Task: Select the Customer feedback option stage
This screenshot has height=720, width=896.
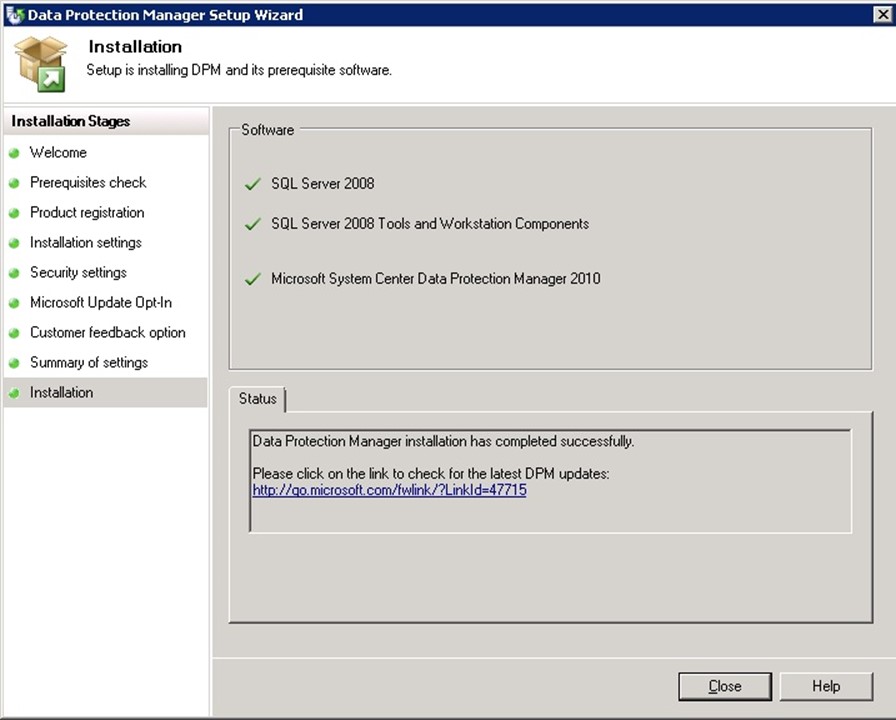Action: click(x=107, y=333)
